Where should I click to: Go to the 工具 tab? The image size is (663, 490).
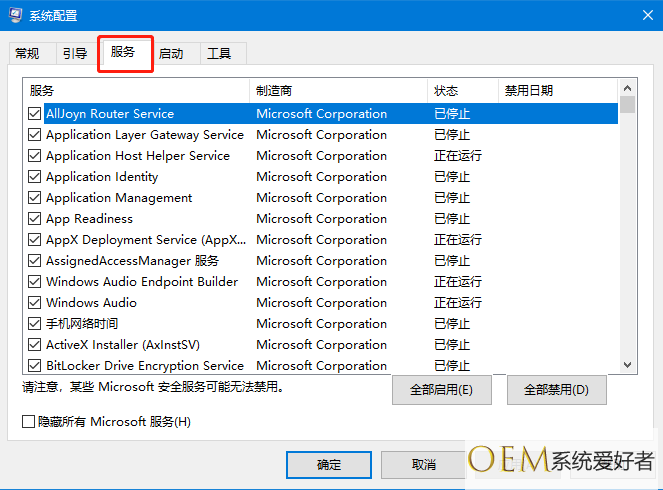click(x=219, y=54)
